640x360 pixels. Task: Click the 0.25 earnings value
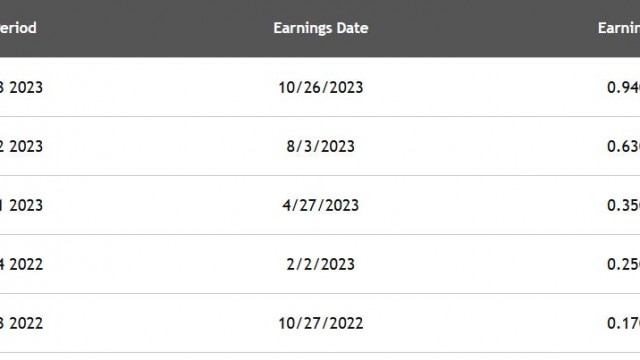coord(623,264)
